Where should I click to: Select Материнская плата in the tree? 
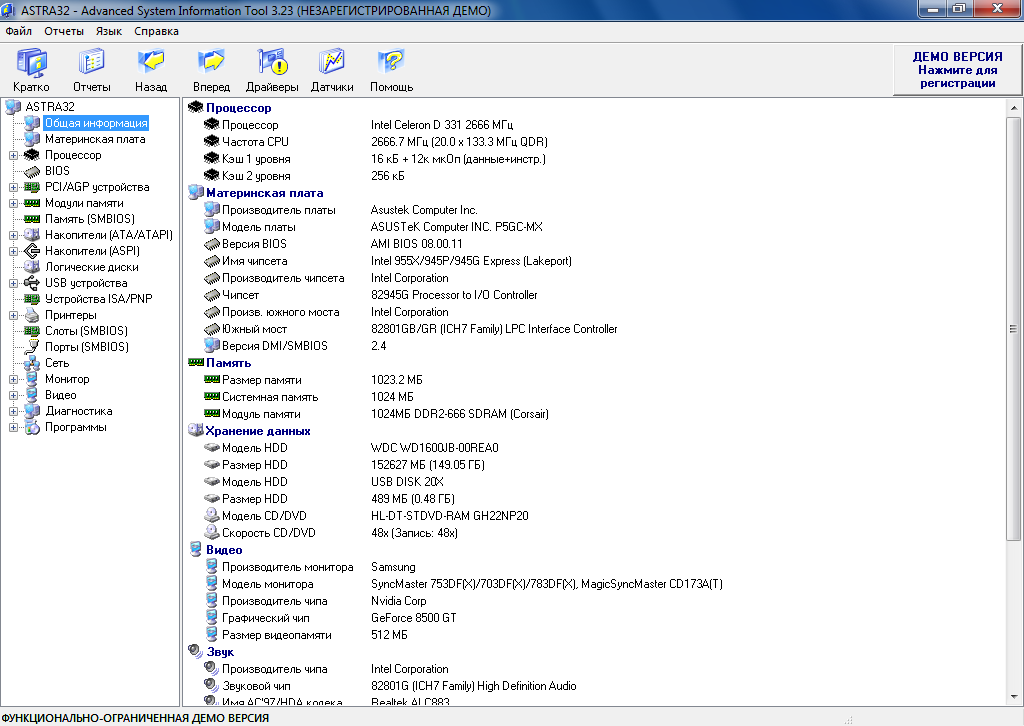(x=94, y=139)
